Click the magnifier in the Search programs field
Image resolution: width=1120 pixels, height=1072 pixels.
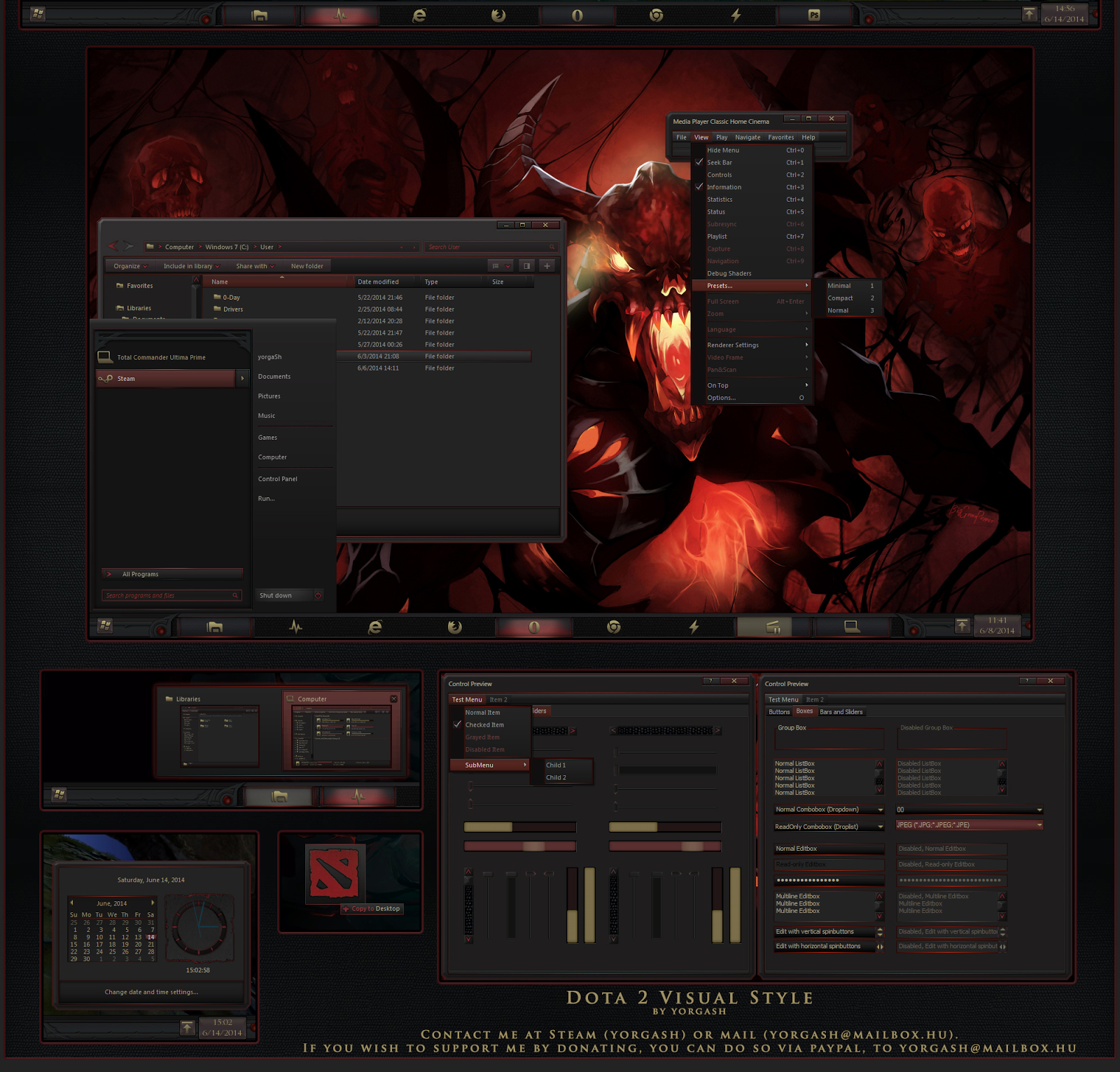[235, 595]
